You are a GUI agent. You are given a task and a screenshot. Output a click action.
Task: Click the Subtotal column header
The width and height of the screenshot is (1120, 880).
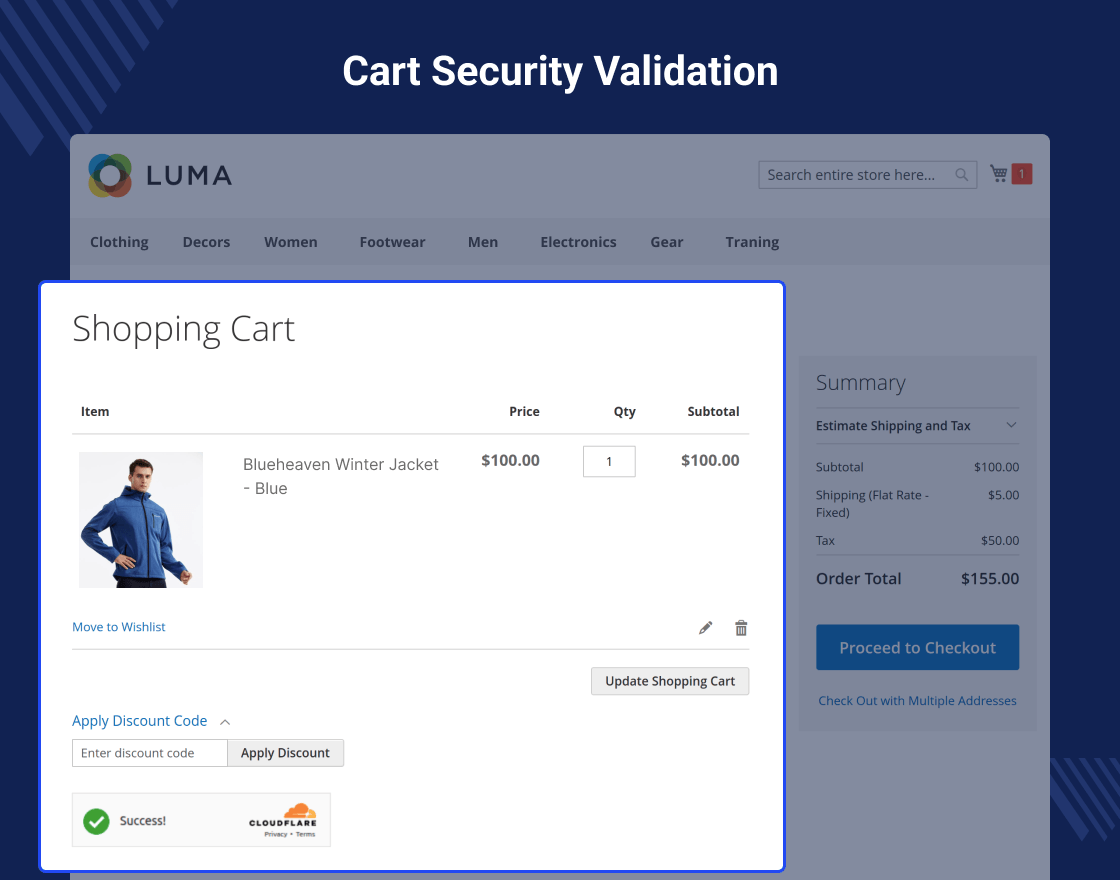click(x=713, y=411)
